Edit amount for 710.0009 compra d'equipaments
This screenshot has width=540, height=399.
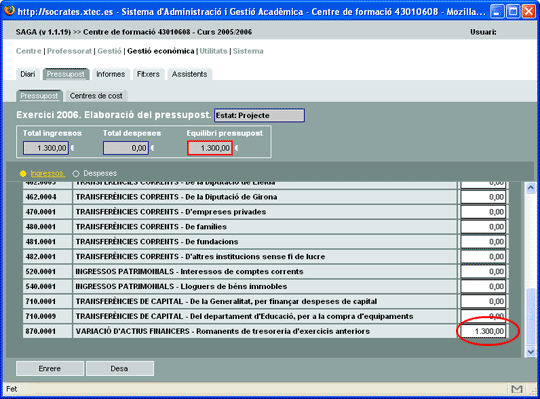[x=483, y=316]
